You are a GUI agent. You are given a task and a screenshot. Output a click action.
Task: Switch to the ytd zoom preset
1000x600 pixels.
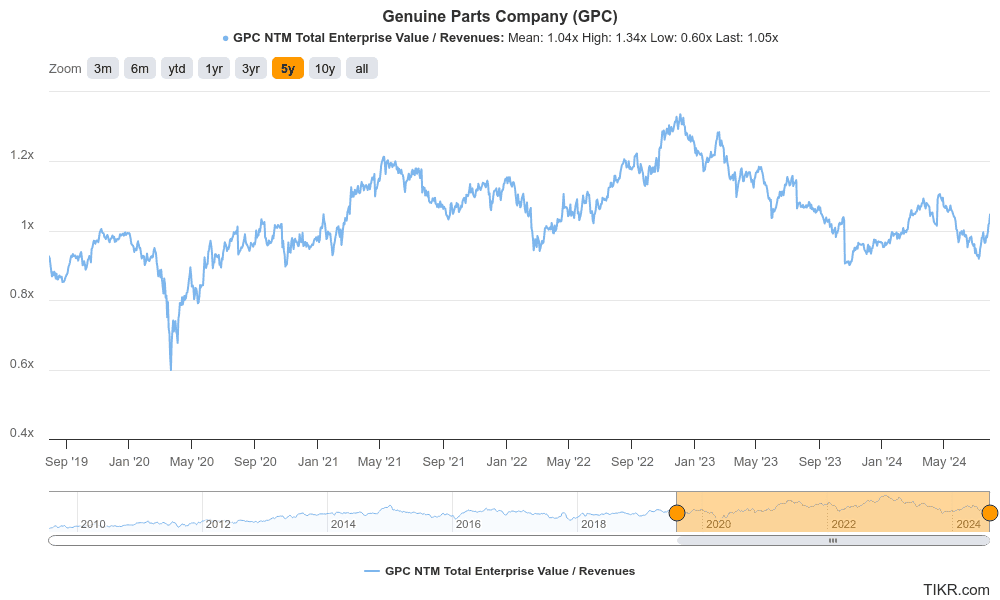(x=176, y=68)
